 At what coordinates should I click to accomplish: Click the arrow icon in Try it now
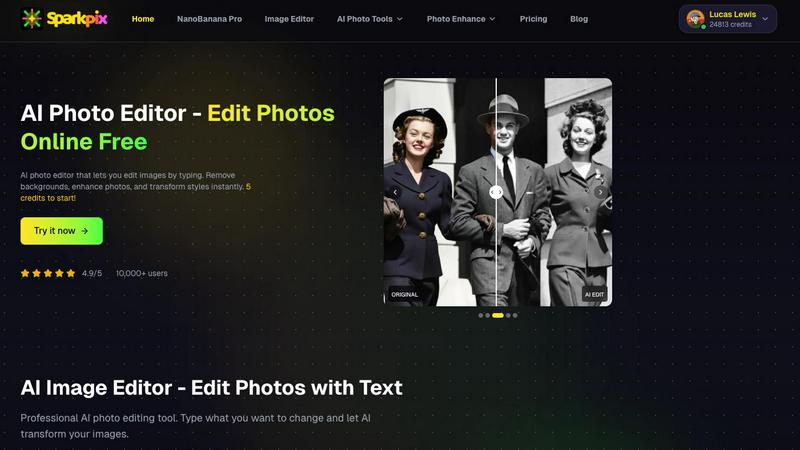coord(85,231)
